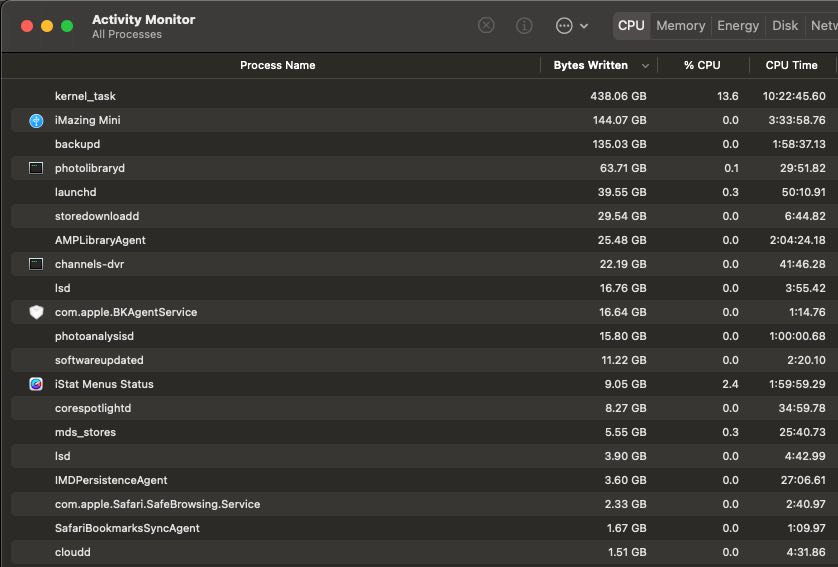Viewport: 838px width, 567px height.
Task: Select the cloudd process row
Action: [x=424, y=552]
